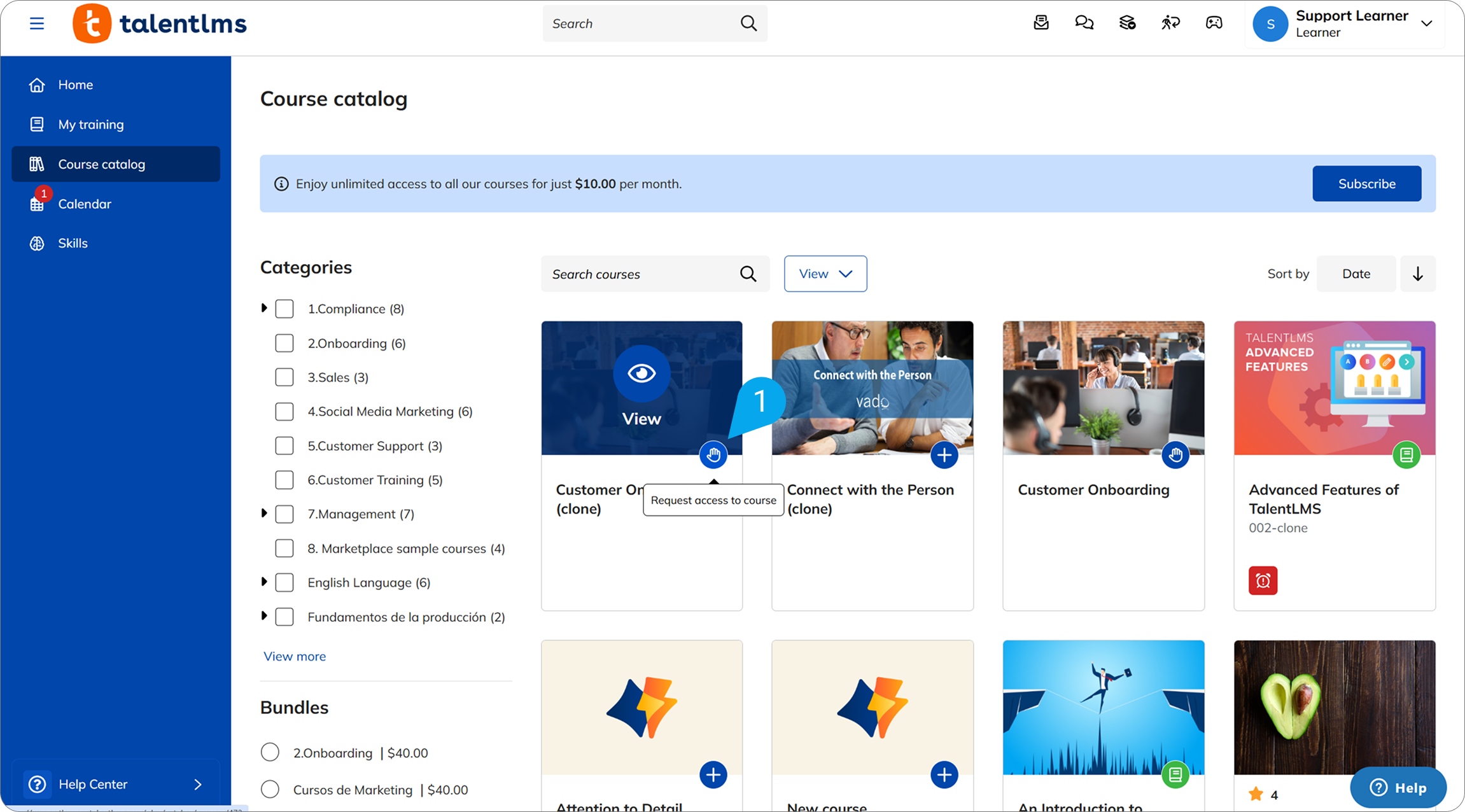Check the 2.Onboarding category box
Image resolution: width=1465 pixels, height=812 pixels.
click(284, 343)
